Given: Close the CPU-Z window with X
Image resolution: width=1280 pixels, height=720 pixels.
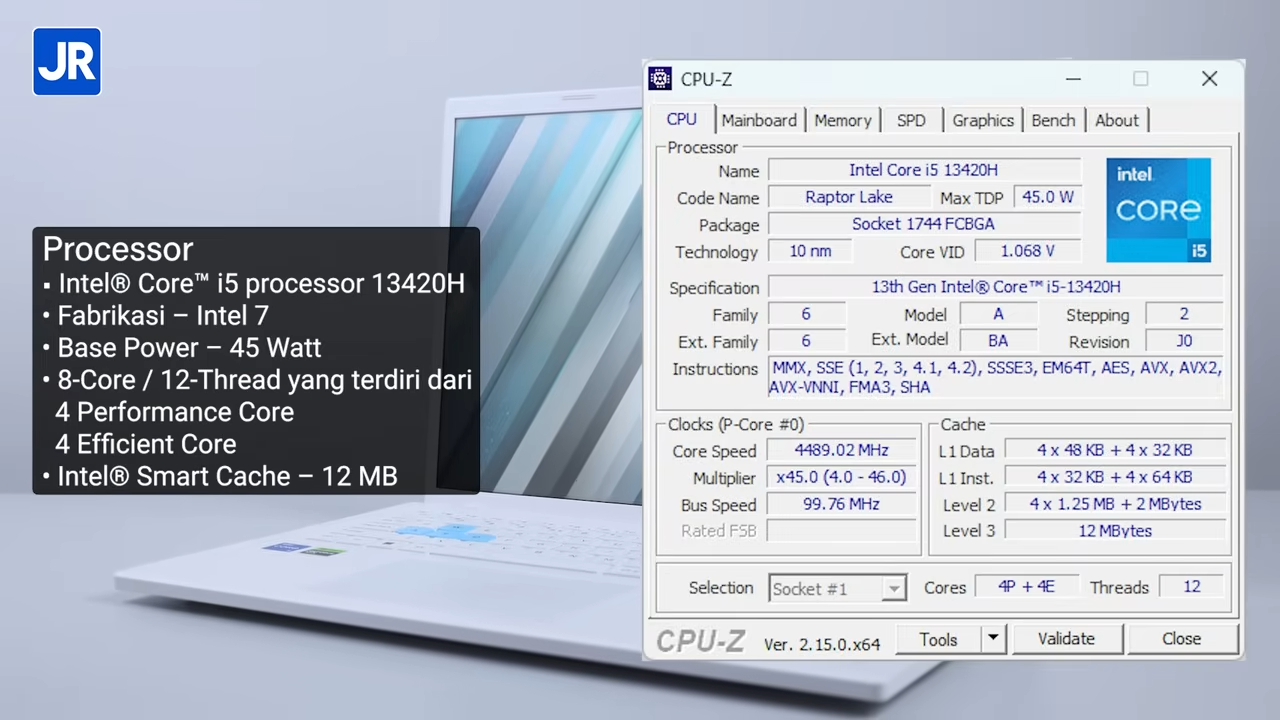Looking at the screenshot, I should click(1209, 79).
